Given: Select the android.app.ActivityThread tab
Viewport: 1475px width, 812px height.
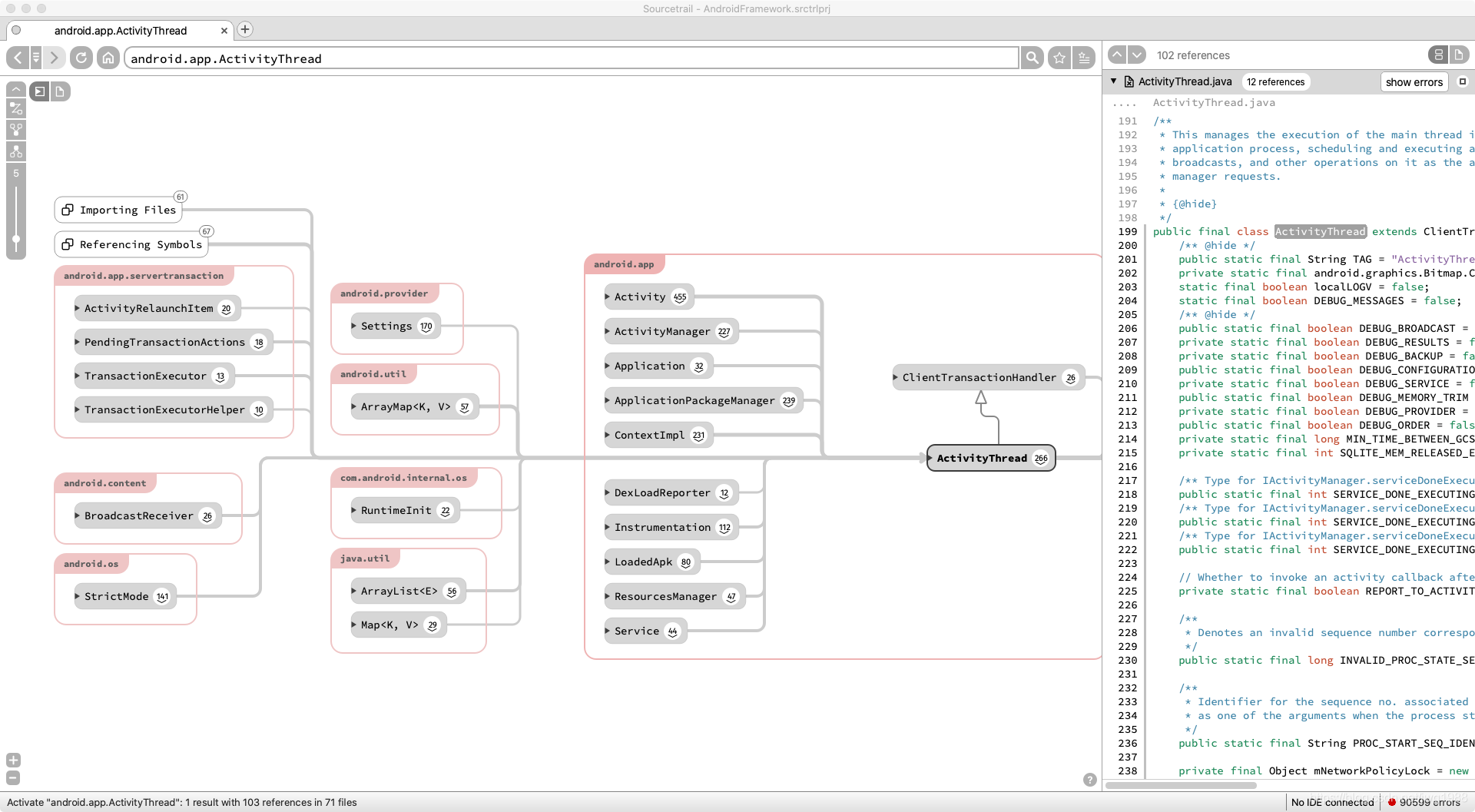Looking at the screenshot, I should (x=120, y=31).
